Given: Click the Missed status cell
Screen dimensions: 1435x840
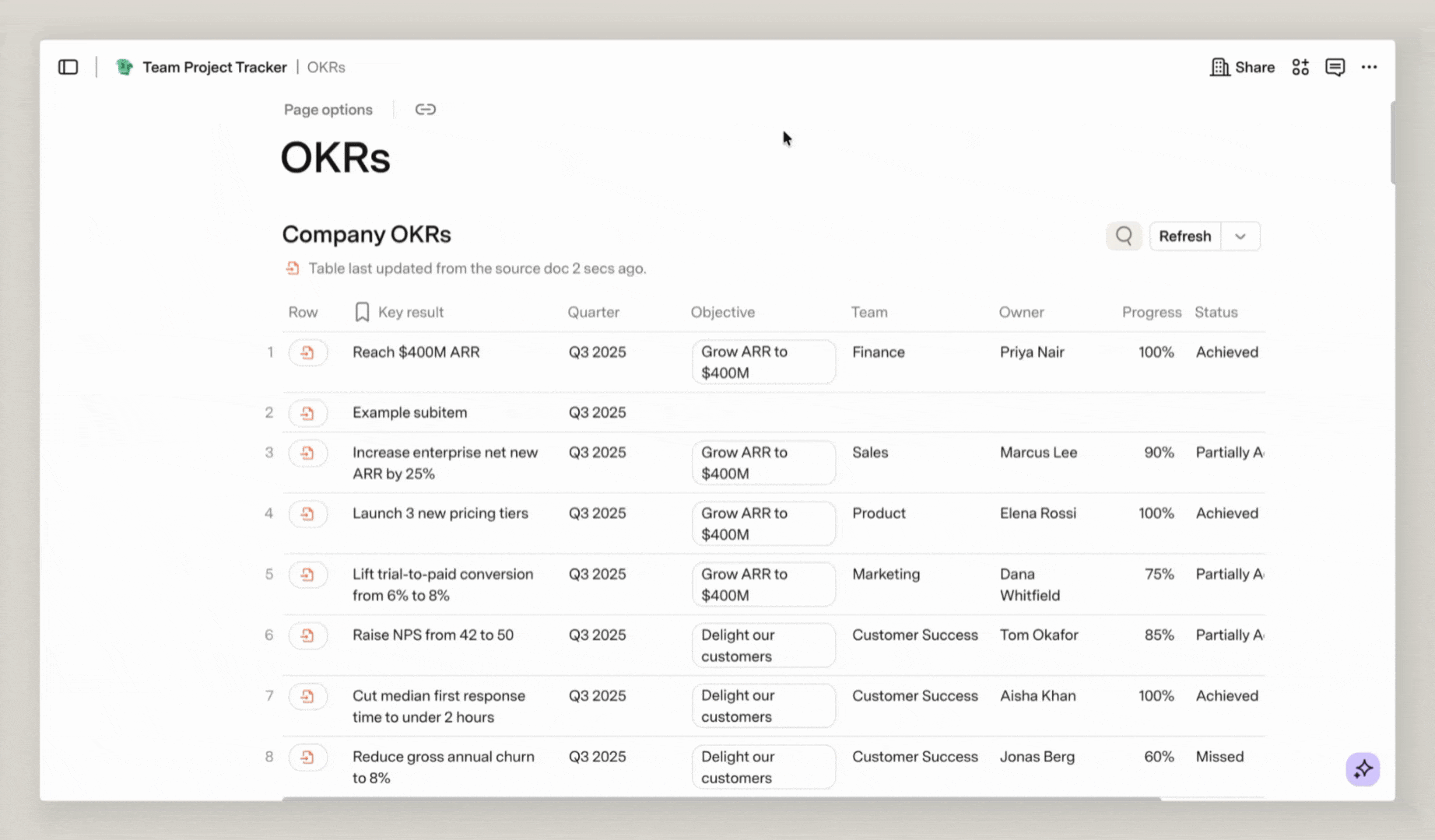Looking at the screenshot, I should (x=1219, y=757).
